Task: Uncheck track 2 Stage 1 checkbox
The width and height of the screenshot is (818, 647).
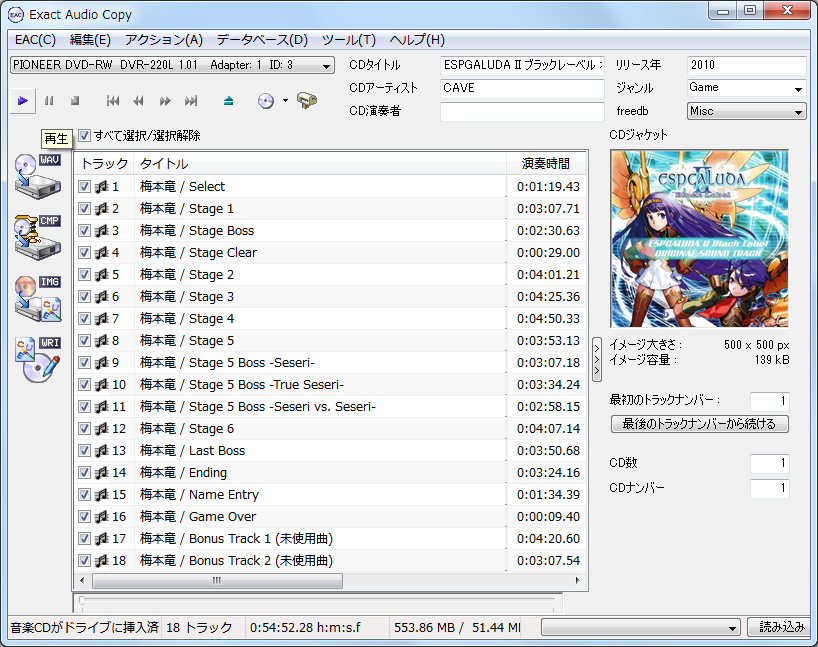Action: (x=85, y=208)
